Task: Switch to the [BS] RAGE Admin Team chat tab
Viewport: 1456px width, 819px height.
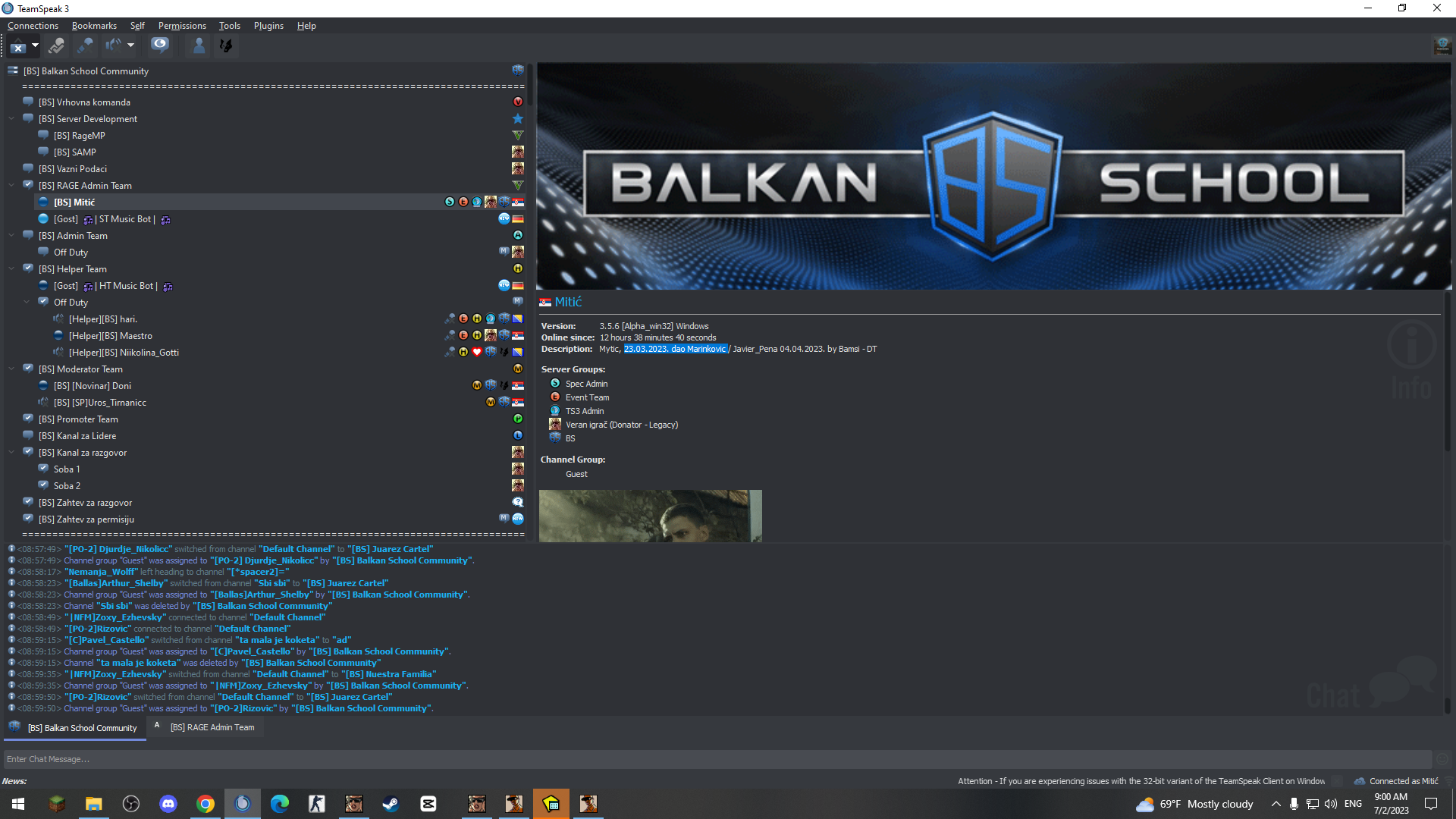Action: click(206, 727)
